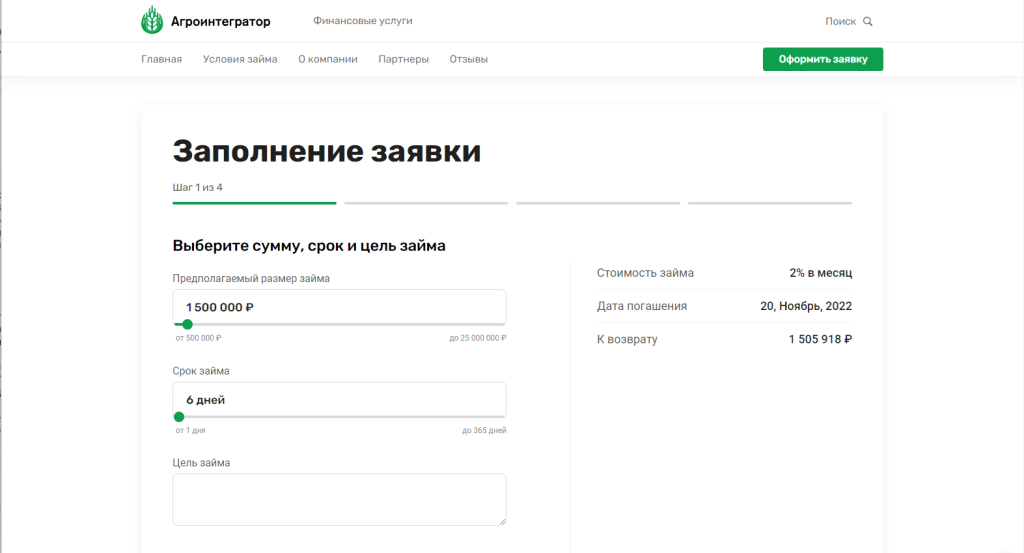This screenshot has width=1024, height=553.
Task: Click the second step progress segment
Action: tap(426, 203)
